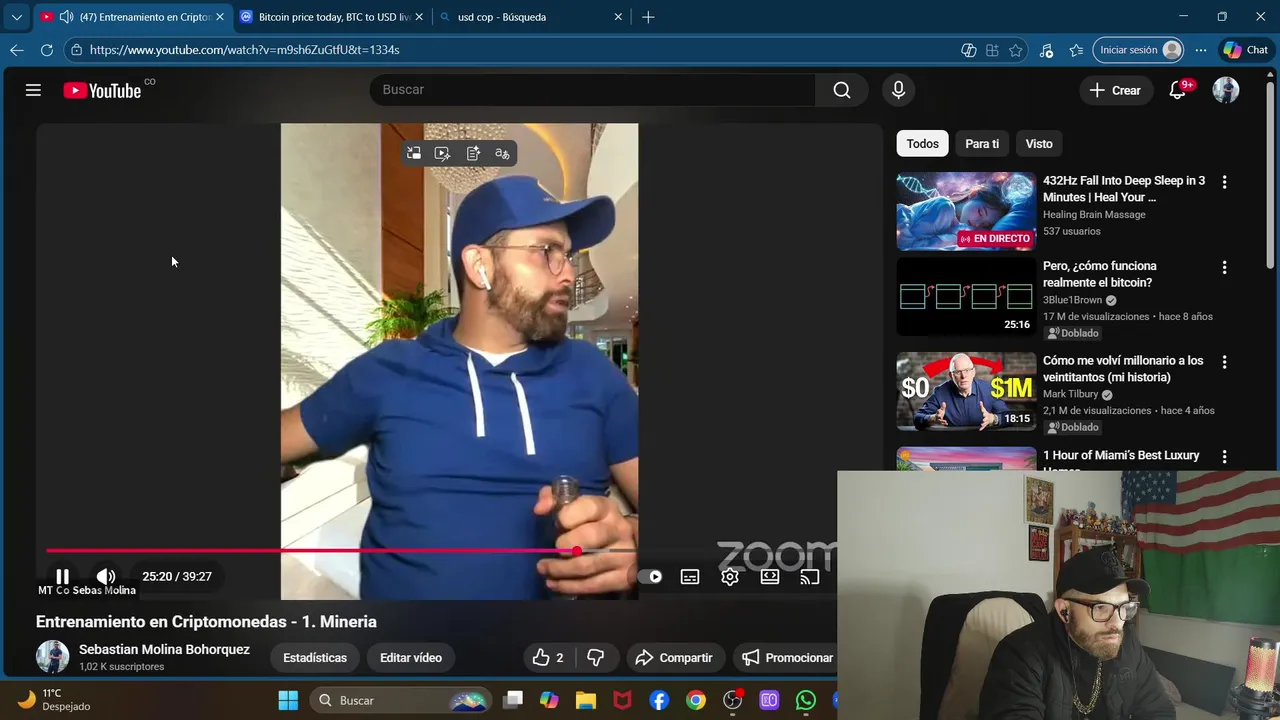This screenshot has width=1280, height=720.
Task: Dislike the video with thumbs down
Action: 596,658
